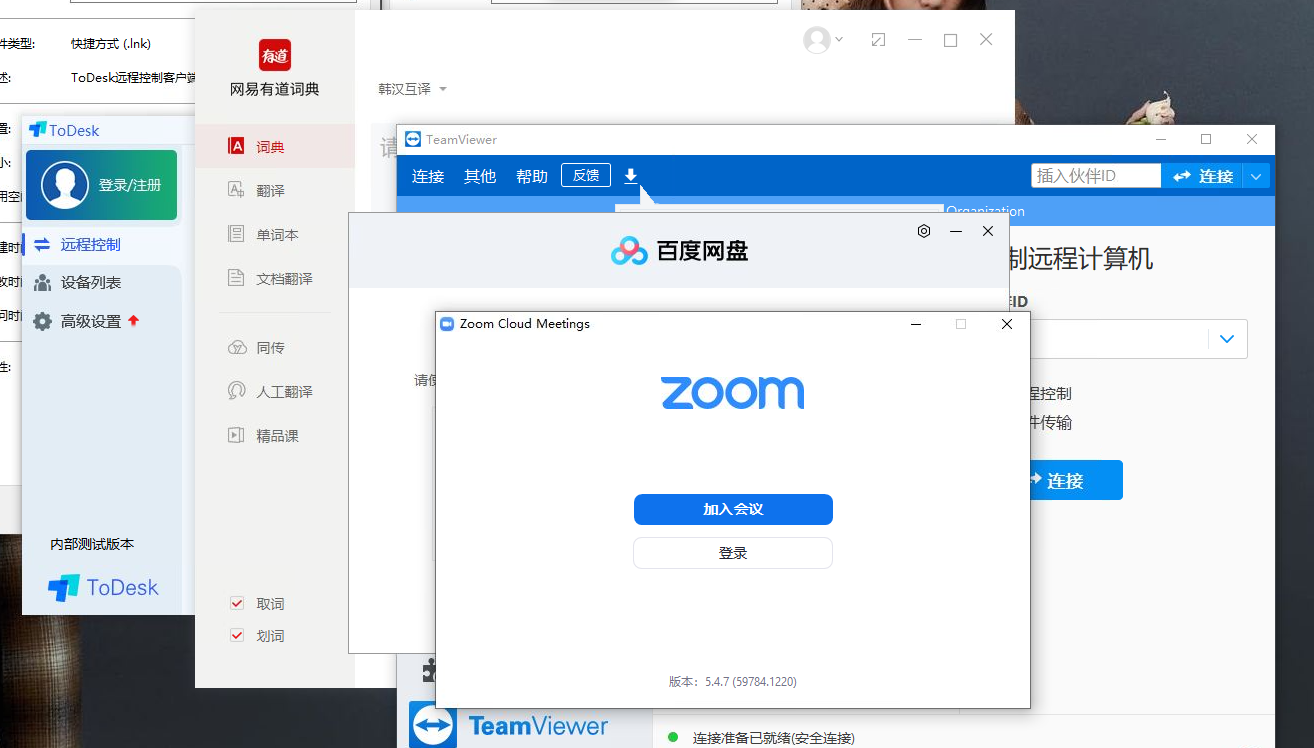Click the red update arrow beside 高级设置

coord(133,320)
